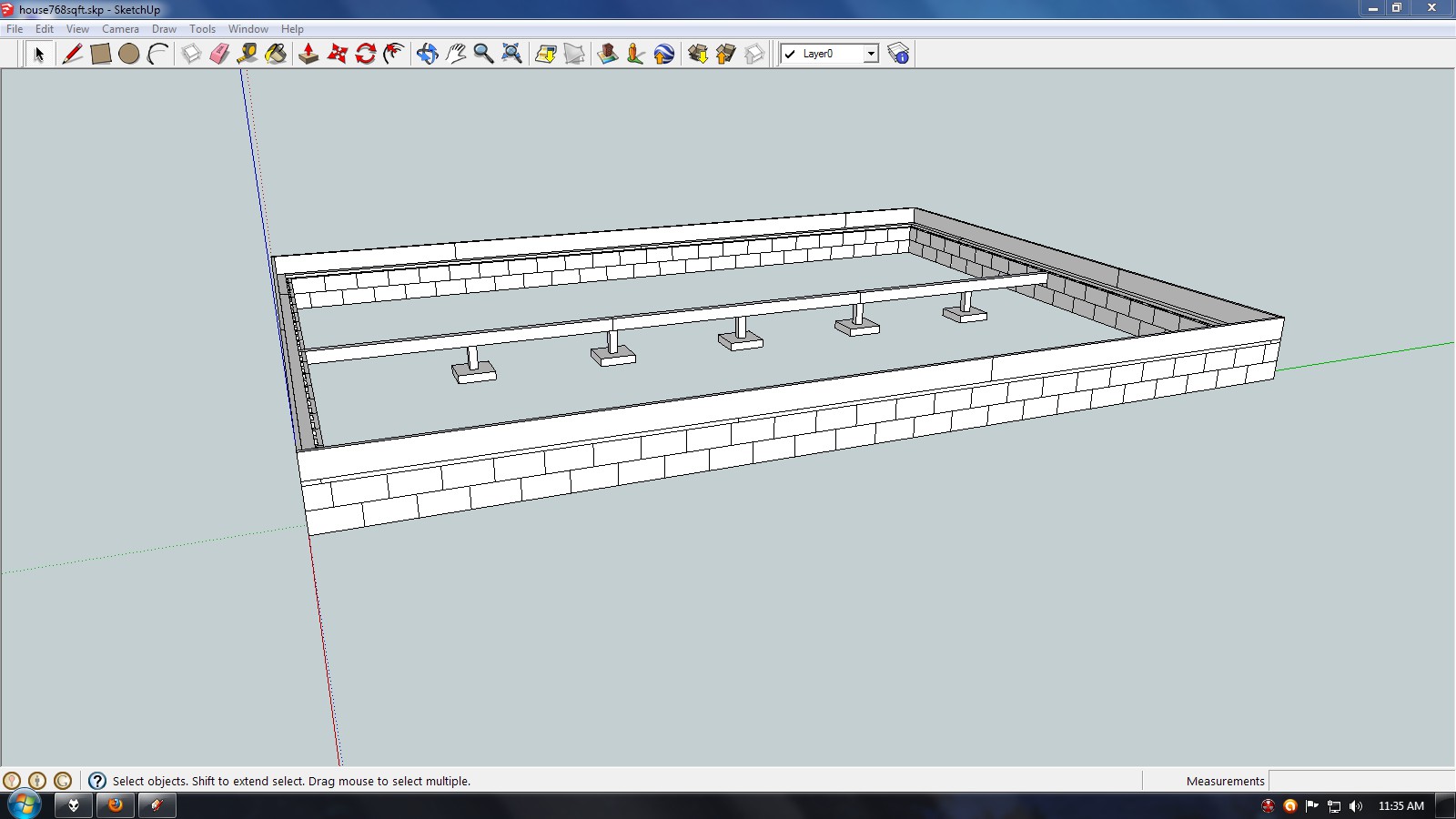Open Firefox from the taskbar
This screenshot has height=819, width=1456.
pos(116,805)
